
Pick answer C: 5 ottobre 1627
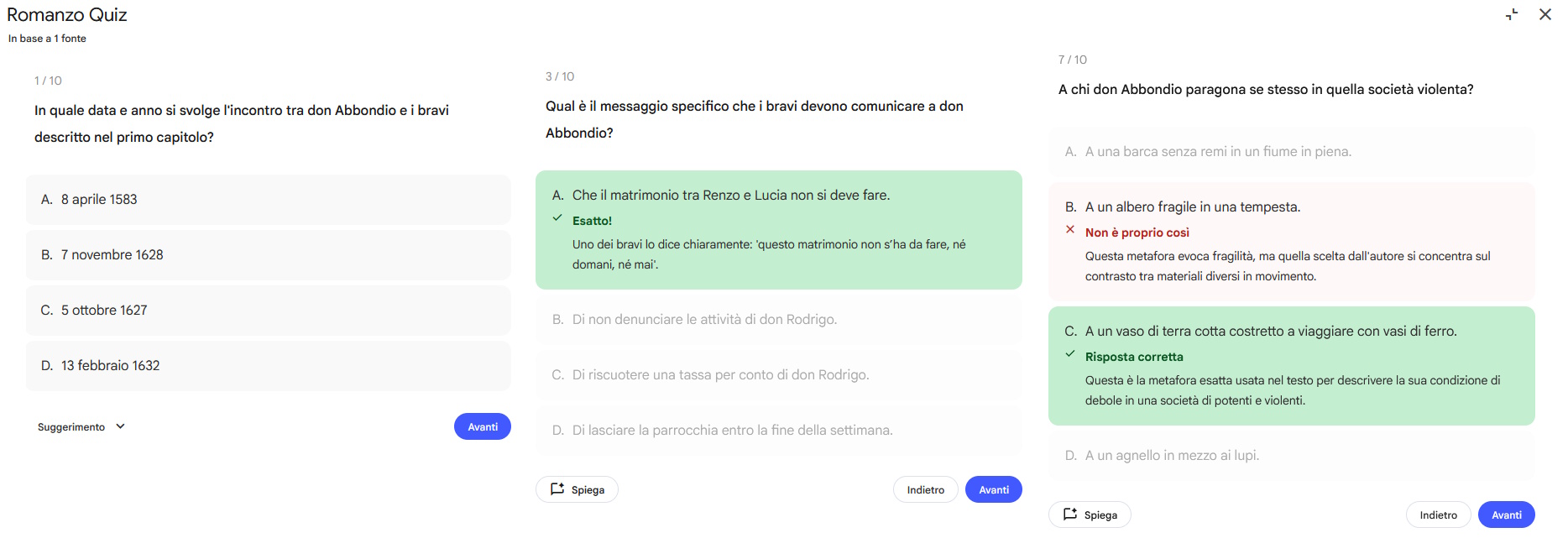[268, 311]
